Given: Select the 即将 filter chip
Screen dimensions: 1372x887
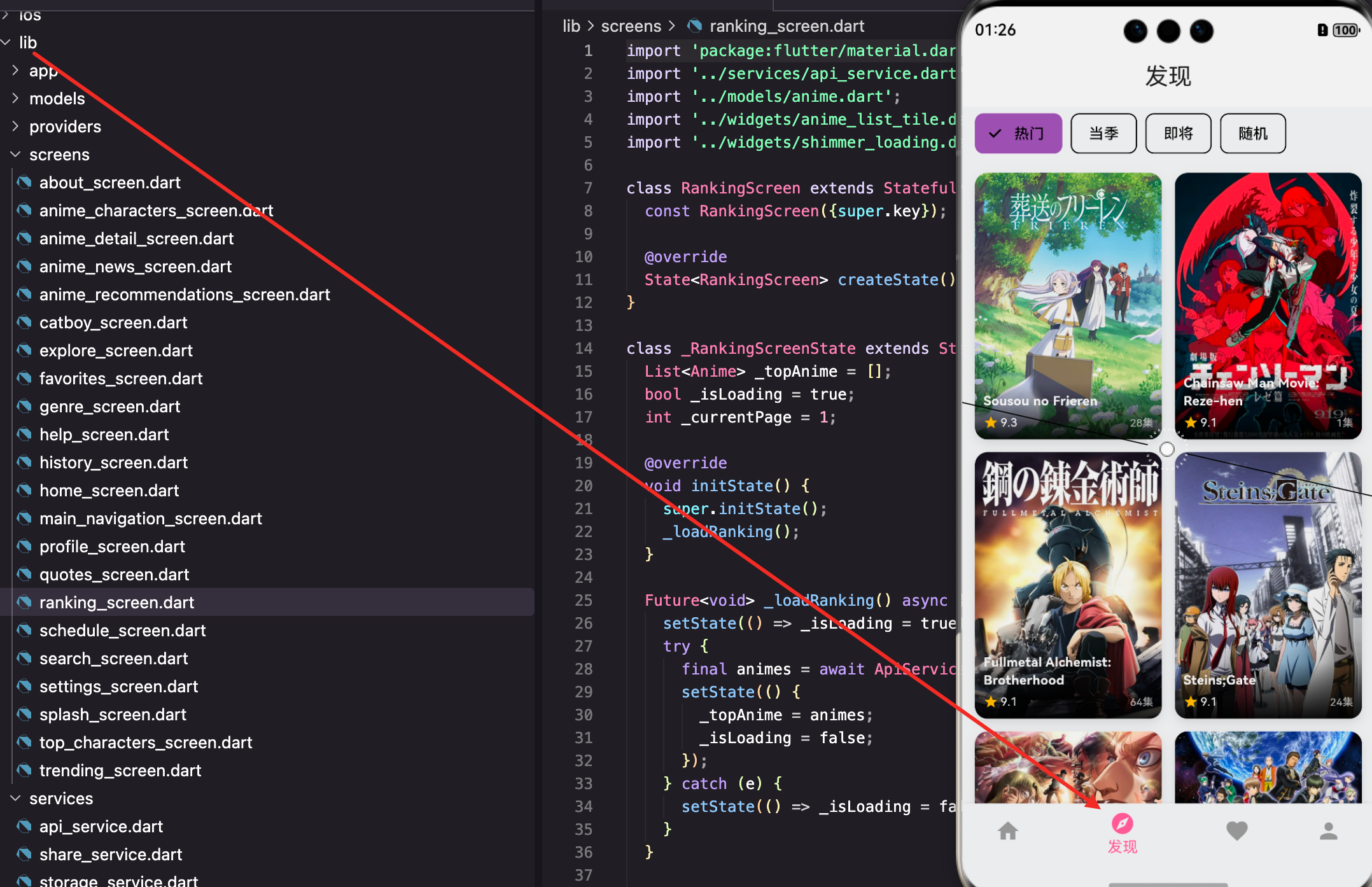Looking at the screenshot, I should click(x=1178, y=134).
